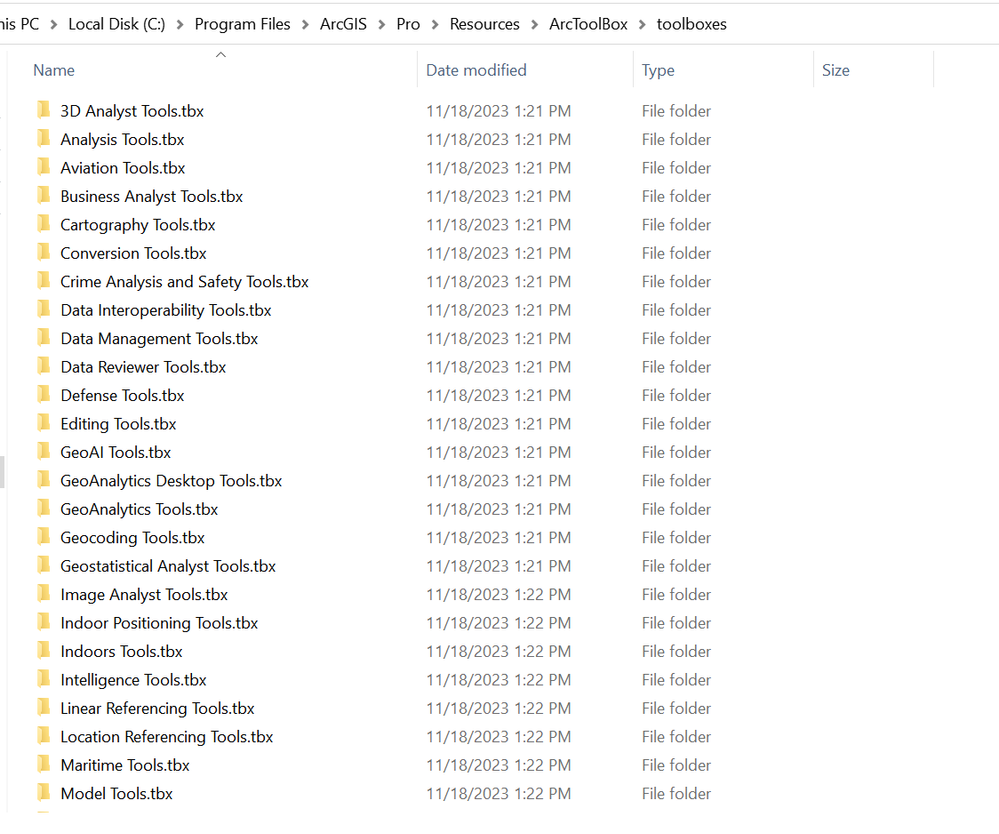Click the Aviation Tools.tbx folder icon
Image resolution: width=999 pixels, height=834 pixels.
coord(43,168)
